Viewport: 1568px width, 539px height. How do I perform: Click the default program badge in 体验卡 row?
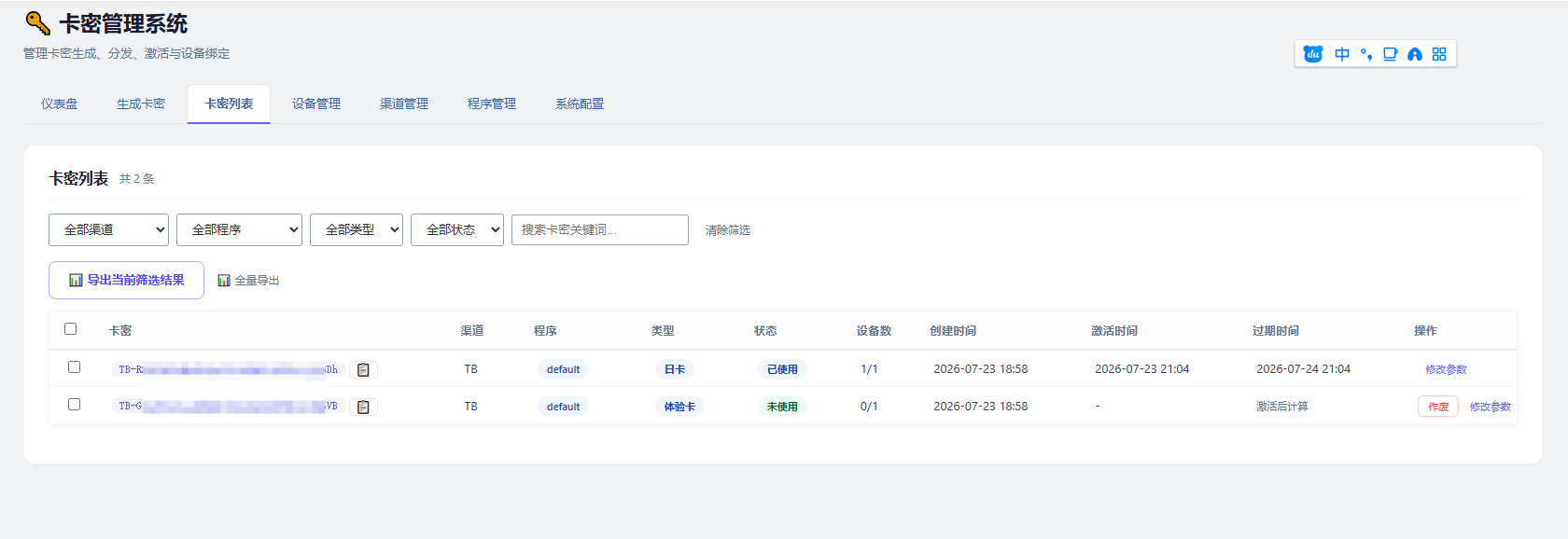(564, 407)
